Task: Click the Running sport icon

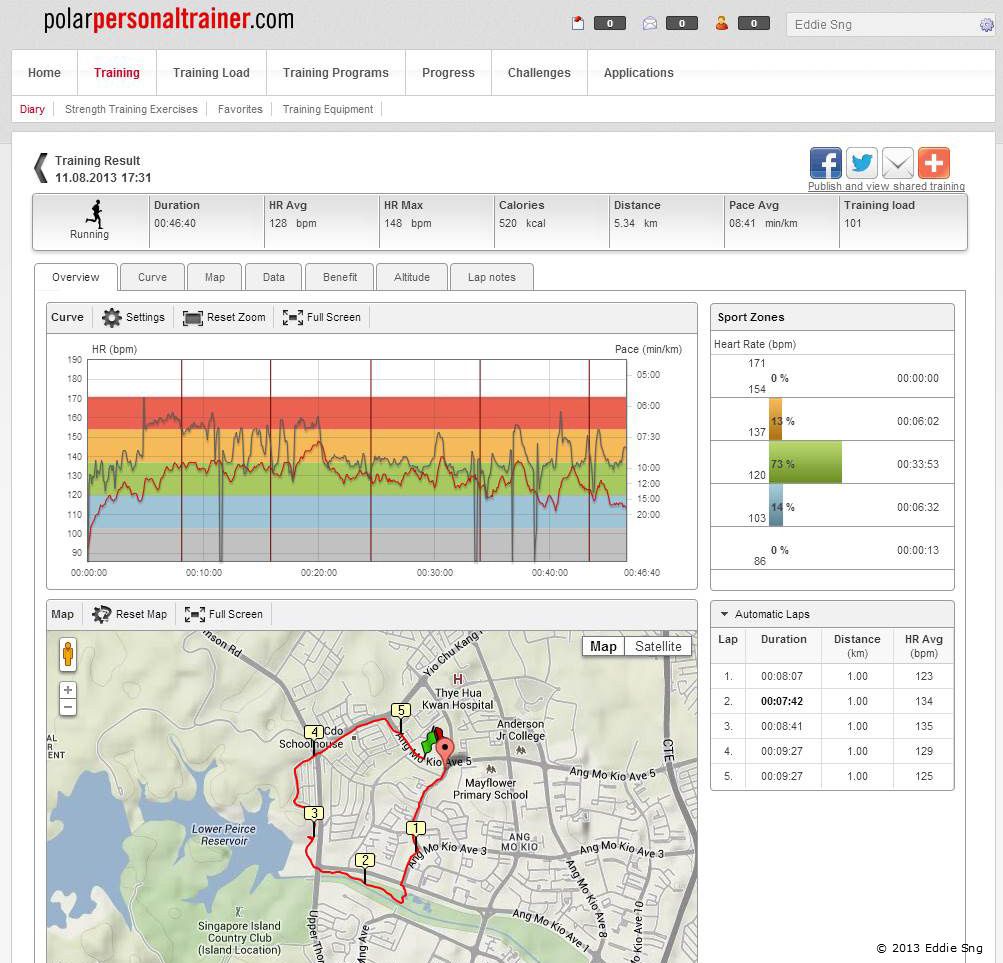Action: click(x=95, y=214)
